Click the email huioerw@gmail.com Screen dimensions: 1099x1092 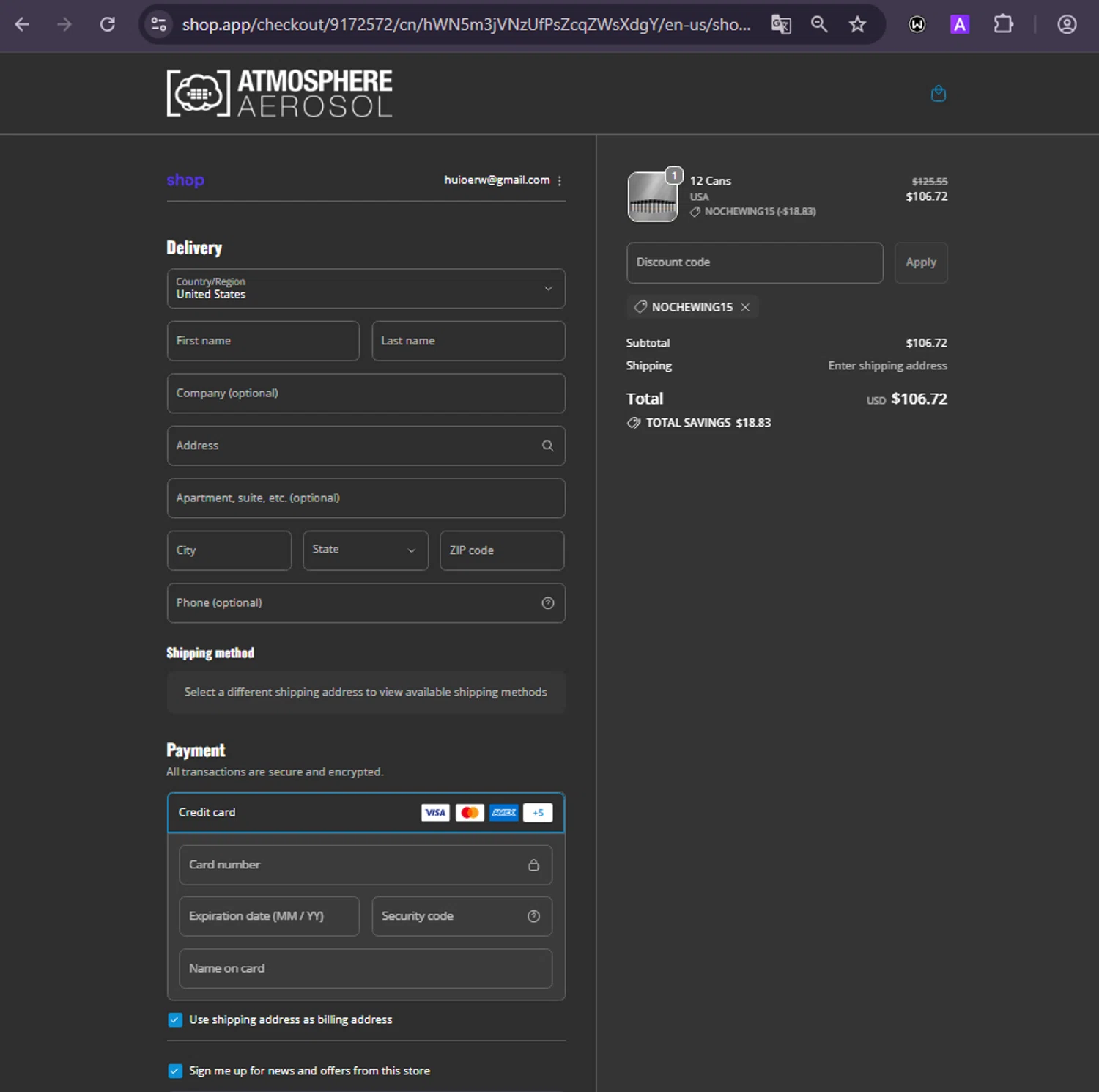click(x=497, y=180)
